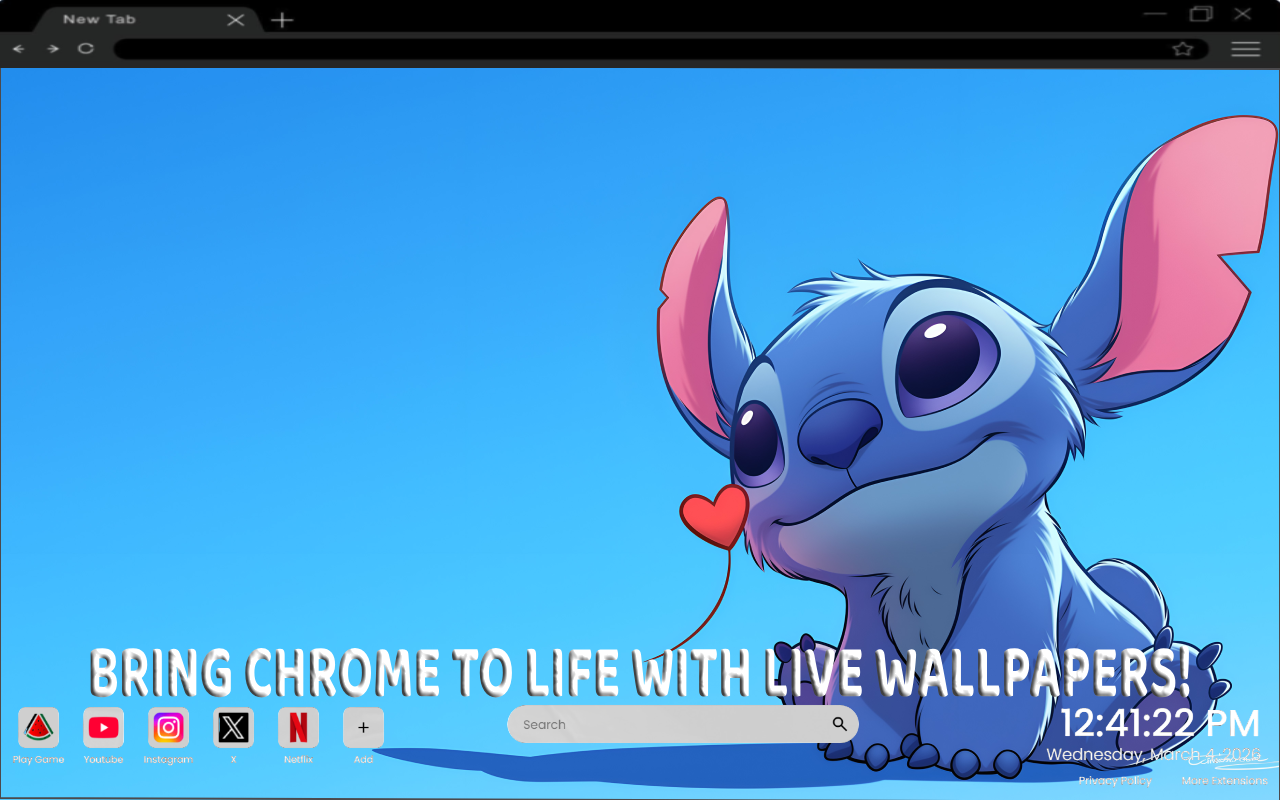Close the New Tab tab

[x=235, y=19]
